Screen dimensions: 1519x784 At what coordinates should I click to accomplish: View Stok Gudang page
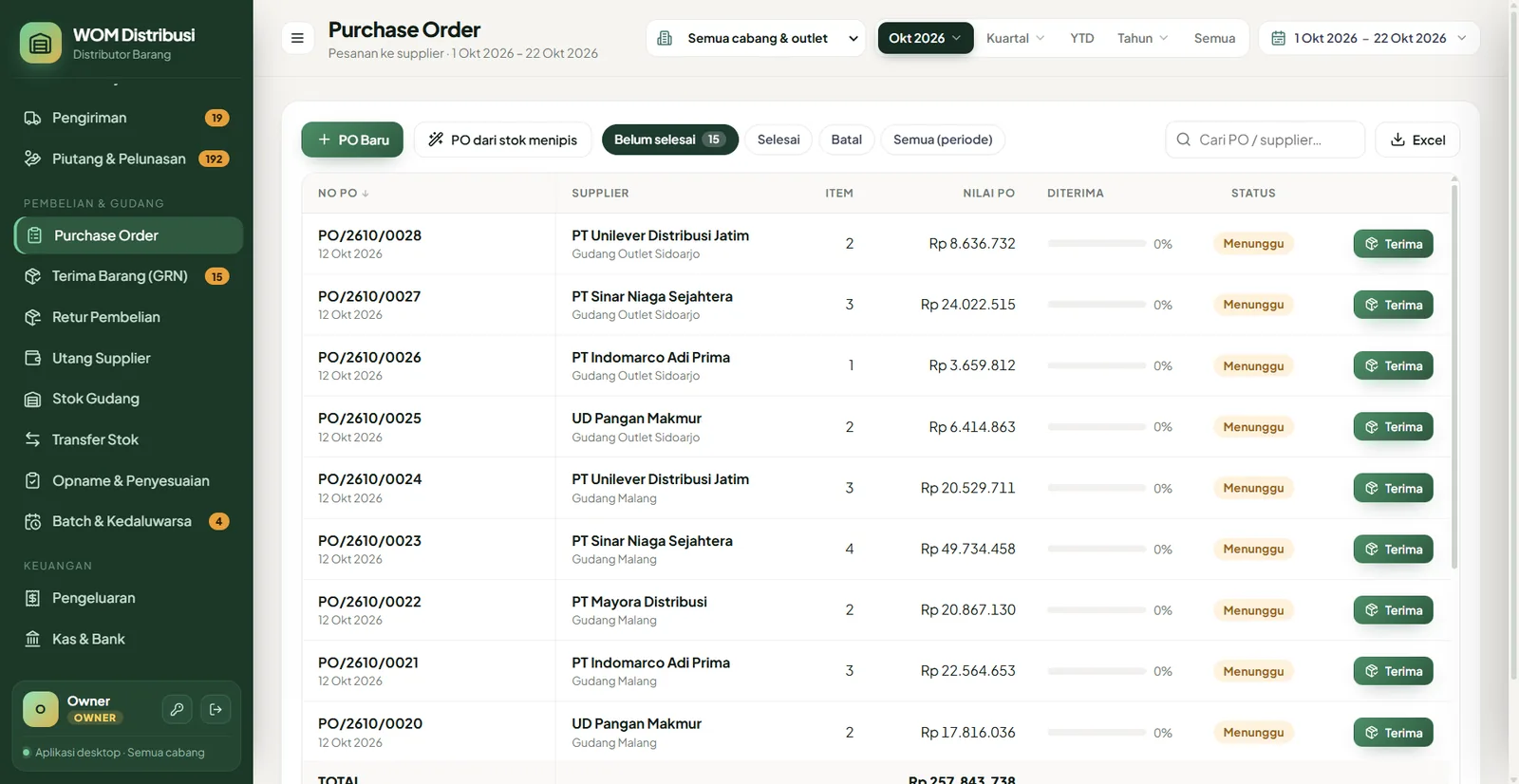tap(128, 399)
